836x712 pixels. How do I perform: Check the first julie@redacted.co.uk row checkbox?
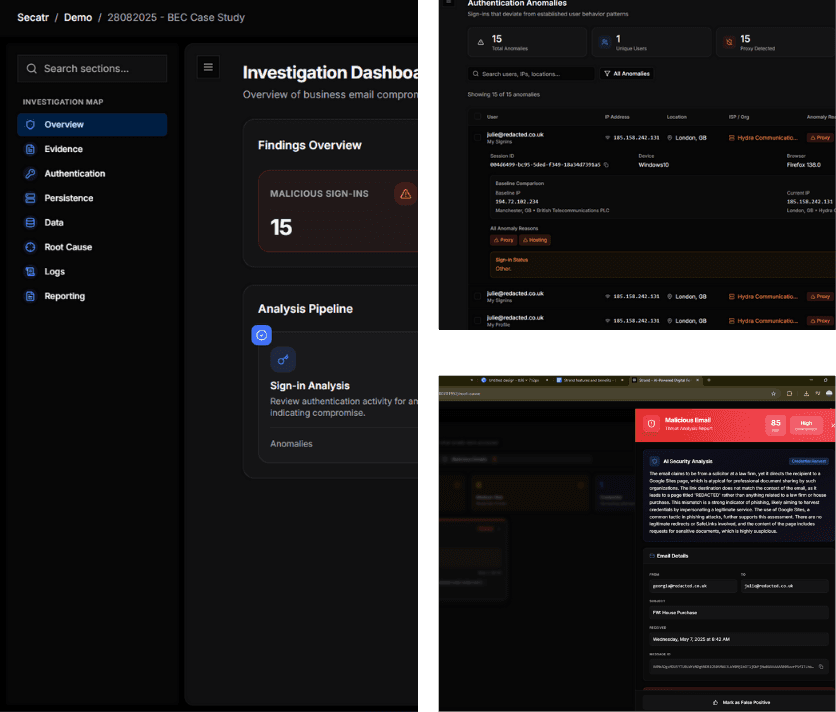point(477,137)
